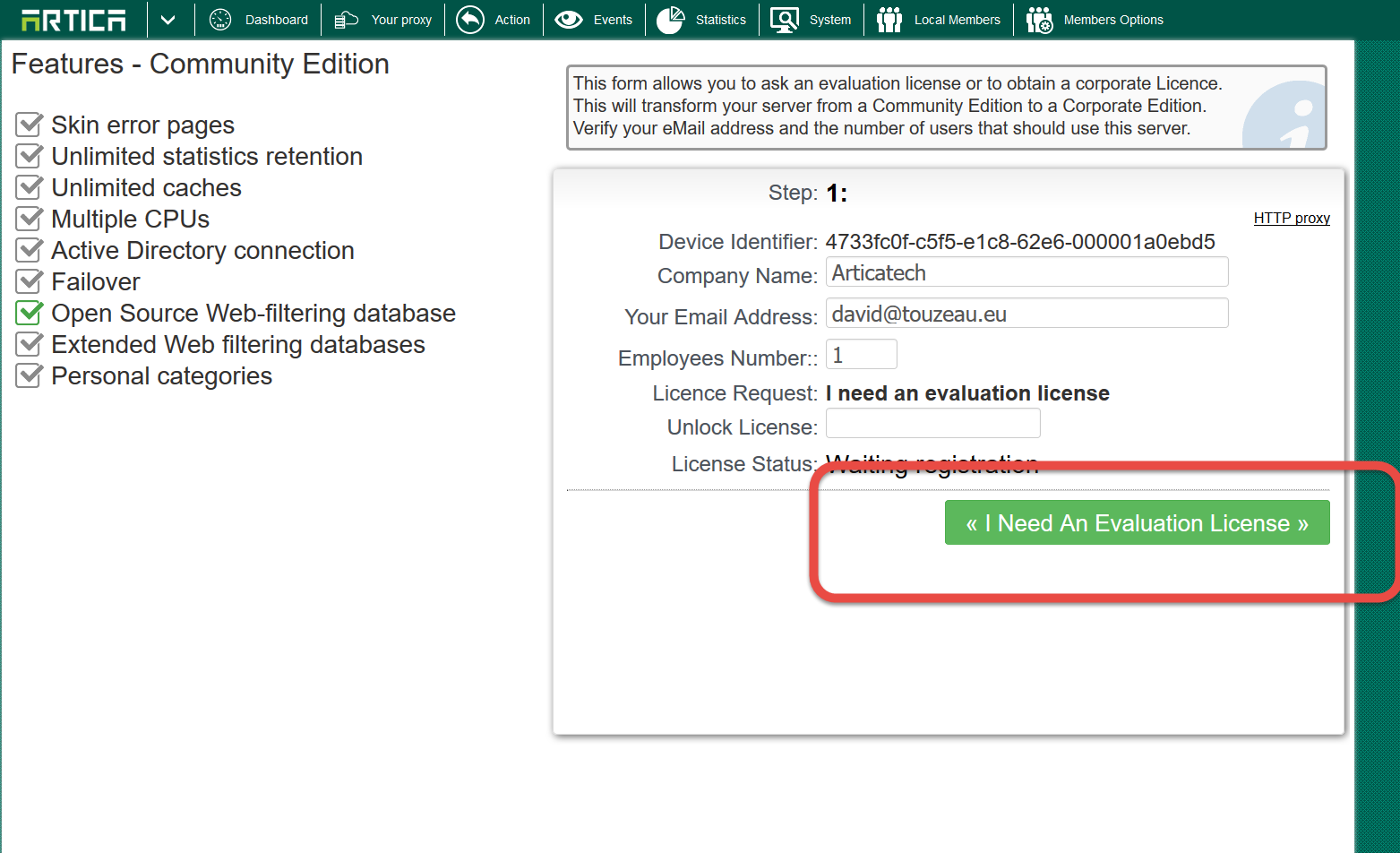Image resolution: width=1400 pixels, height=853 pixels.
Task: Click the Artica logo
Action: tap(73, 20)
